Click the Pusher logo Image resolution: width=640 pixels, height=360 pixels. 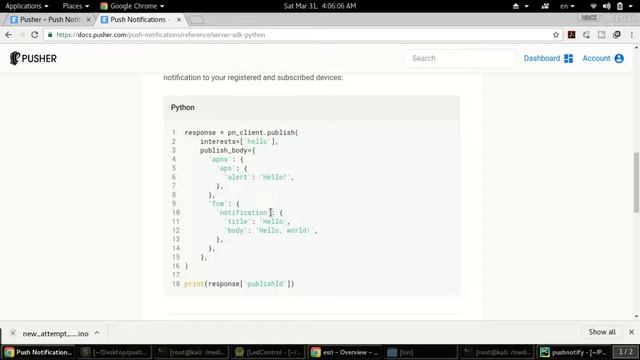pos(33,58)
